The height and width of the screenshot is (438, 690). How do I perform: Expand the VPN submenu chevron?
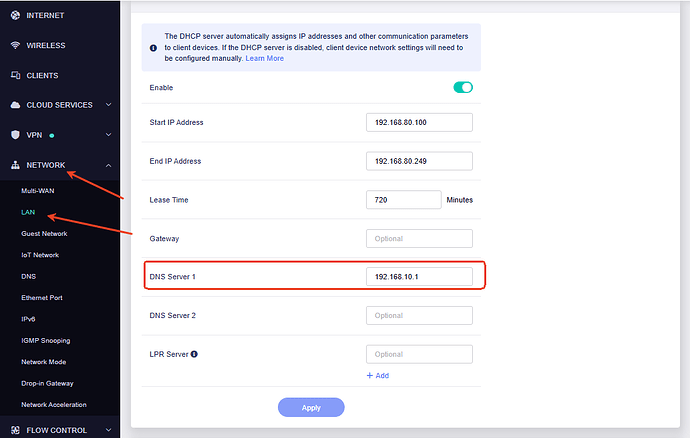pyautogui.click(x=108, y=135)
